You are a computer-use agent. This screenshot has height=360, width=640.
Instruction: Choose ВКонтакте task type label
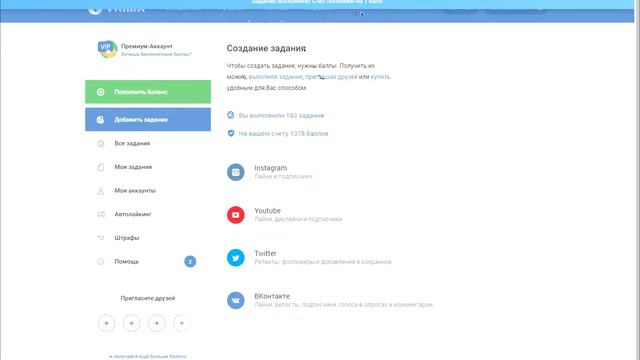pyautogui.click(x=272, y=296)
